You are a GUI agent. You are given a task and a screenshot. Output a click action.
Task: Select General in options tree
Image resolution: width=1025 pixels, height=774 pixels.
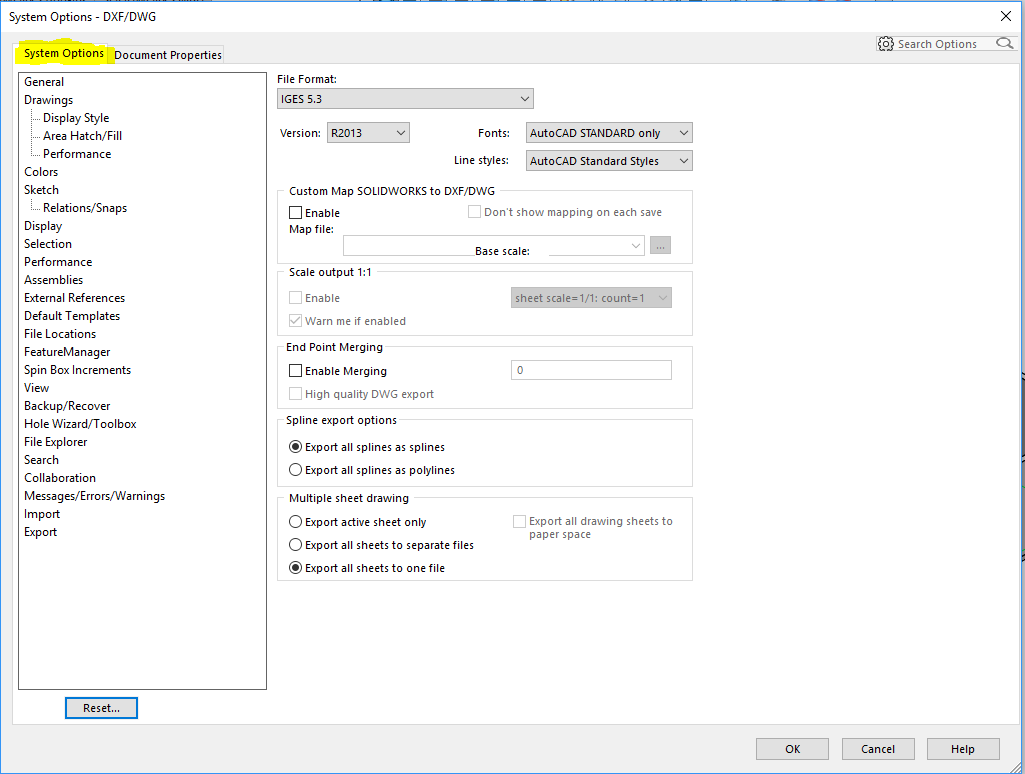pyautogui.click(x=44, y=82)
